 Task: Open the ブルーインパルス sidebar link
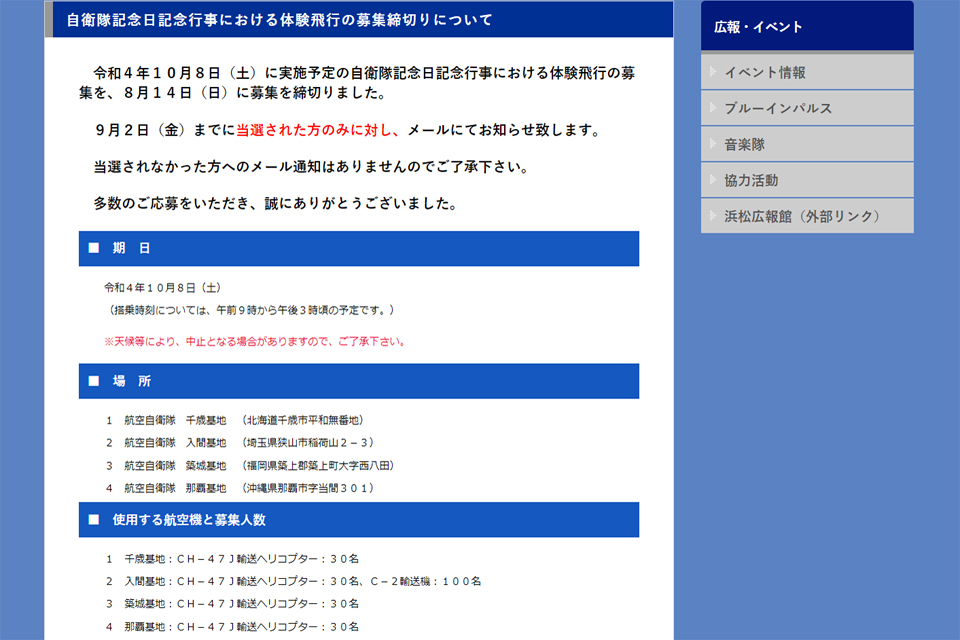[x=807, y=108]
